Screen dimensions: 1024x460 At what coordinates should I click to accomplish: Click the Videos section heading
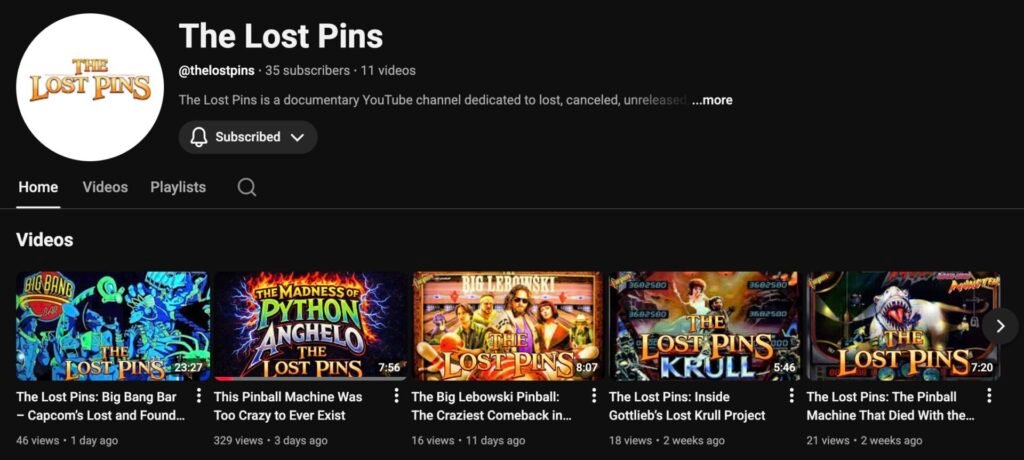pyautogui.click(x=45, y=240)
